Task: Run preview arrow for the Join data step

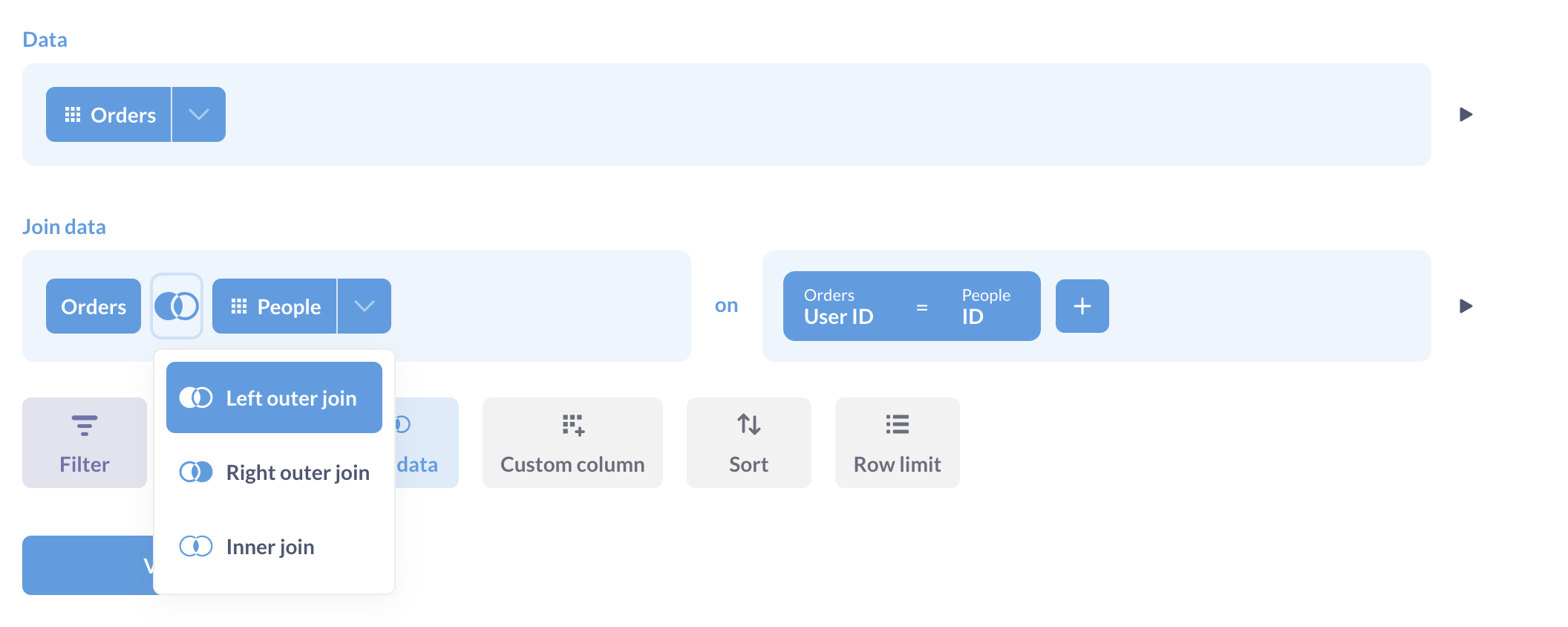Action: pyautogui.click(x=1466, y=306)
